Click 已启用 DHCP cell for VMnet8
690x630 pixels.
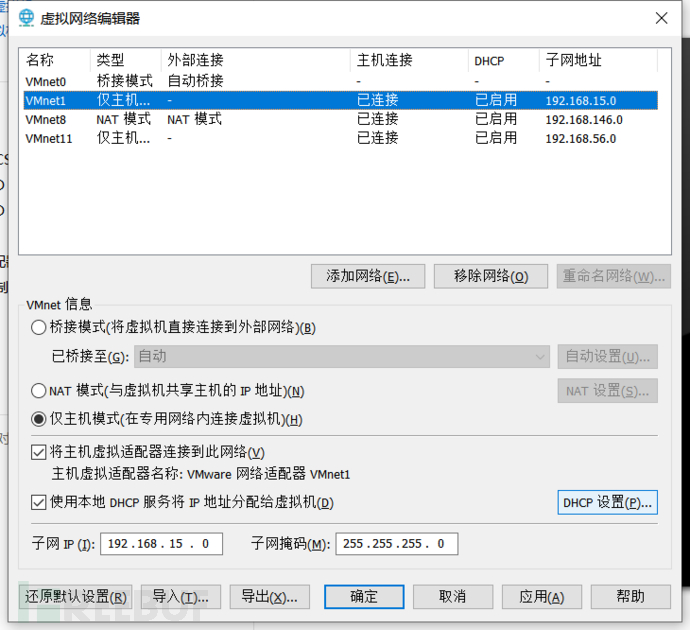(x=496, y=119)
